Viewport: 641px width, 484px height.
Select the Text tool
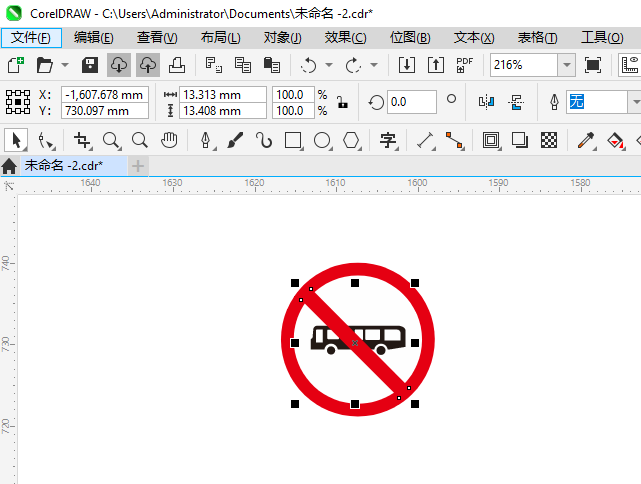388,141
